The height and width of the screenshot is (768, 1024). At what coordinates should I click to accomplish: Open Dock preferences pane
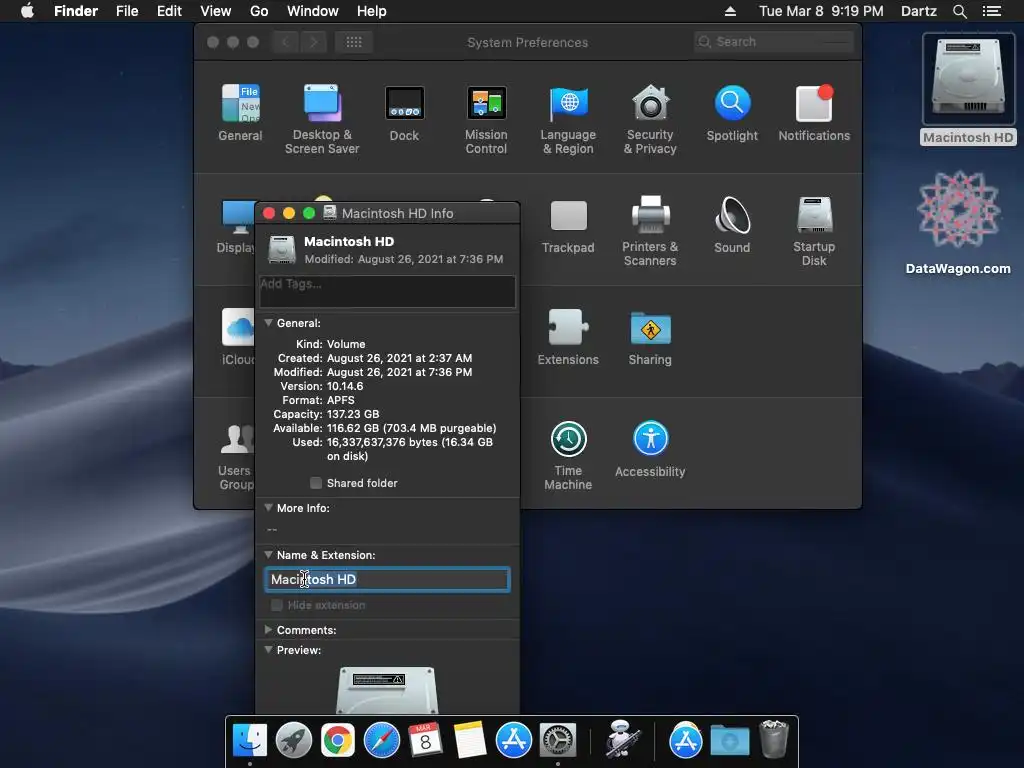[x=404, y=112]
